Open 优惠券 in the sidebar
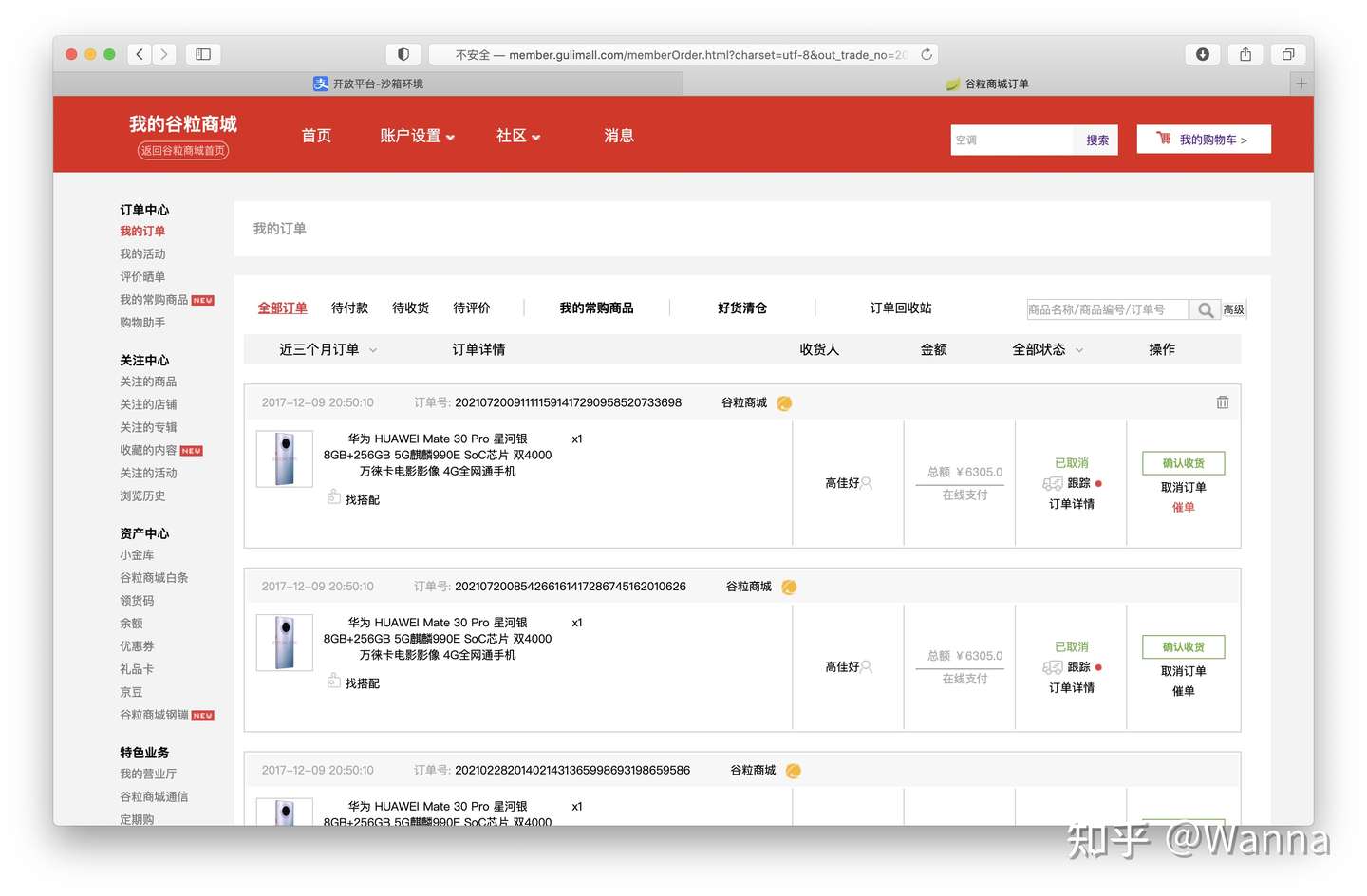This screenshot has width=1367, height=896. [x=137, y=646]
